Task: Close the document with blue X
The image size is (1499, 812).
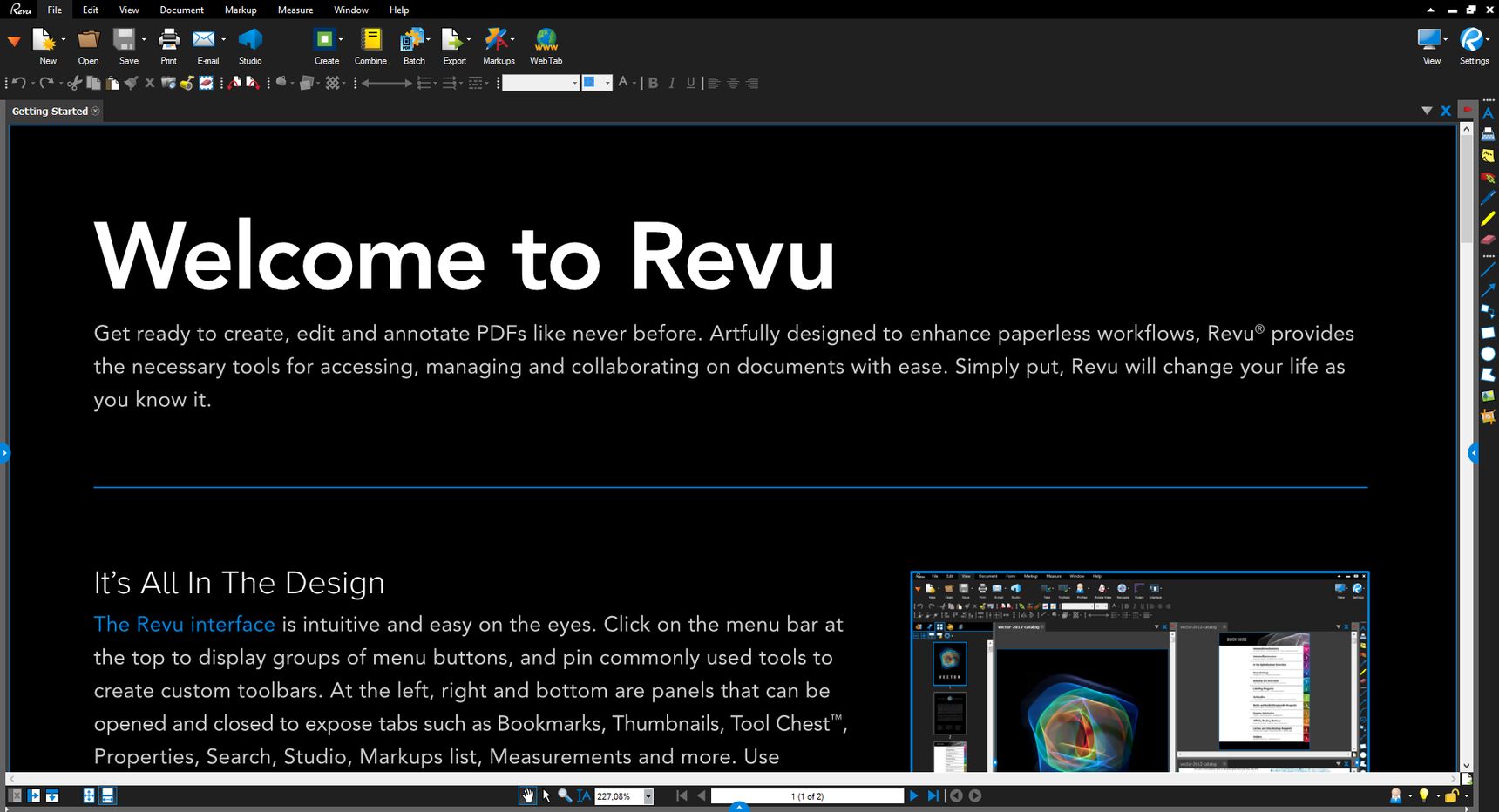Action: (1446, 111)
